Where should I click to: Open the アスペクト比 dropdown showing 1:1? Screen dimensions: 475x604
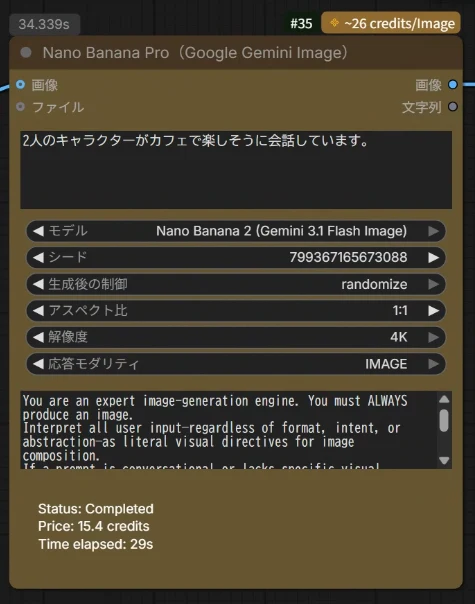point(236,310)
